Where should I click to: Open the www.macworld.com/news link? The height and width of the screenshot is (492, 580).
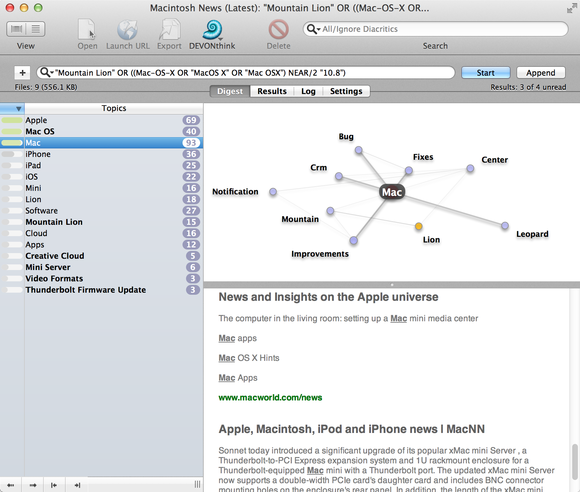pos(270,397)
